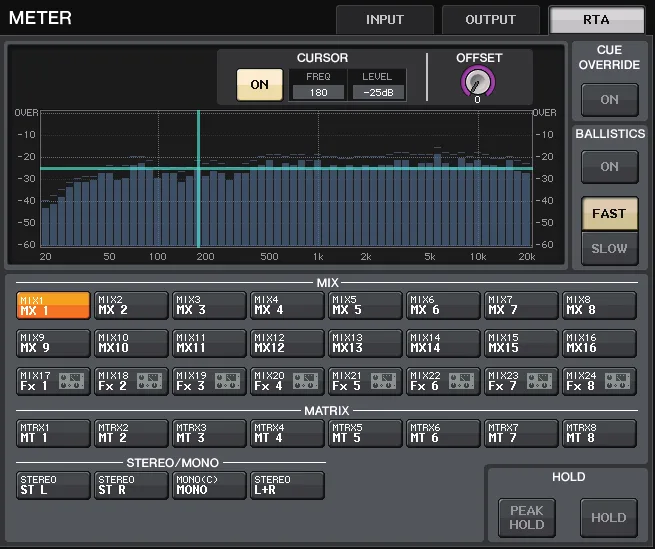Select the OFFSET knob
Viewport: 655px width, 549px height.
click(477, 81)
